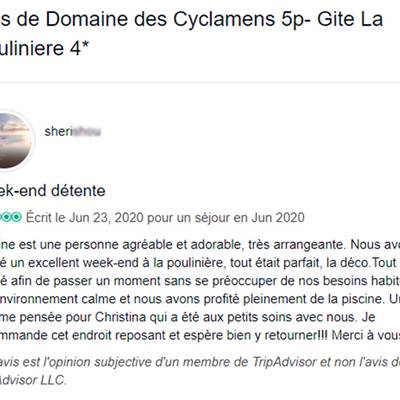Open the profile of user sheri

[x=72, y=131]
